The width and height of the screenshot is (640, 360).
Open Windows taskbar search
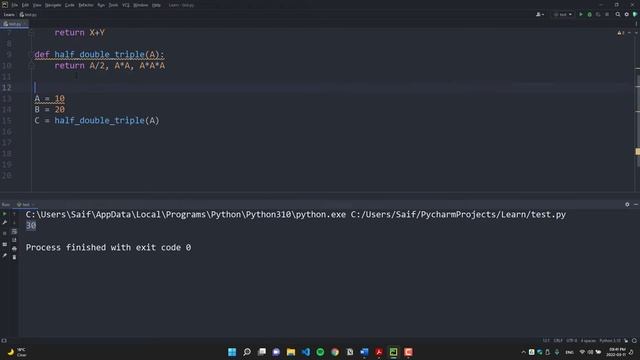pos(247,352)
